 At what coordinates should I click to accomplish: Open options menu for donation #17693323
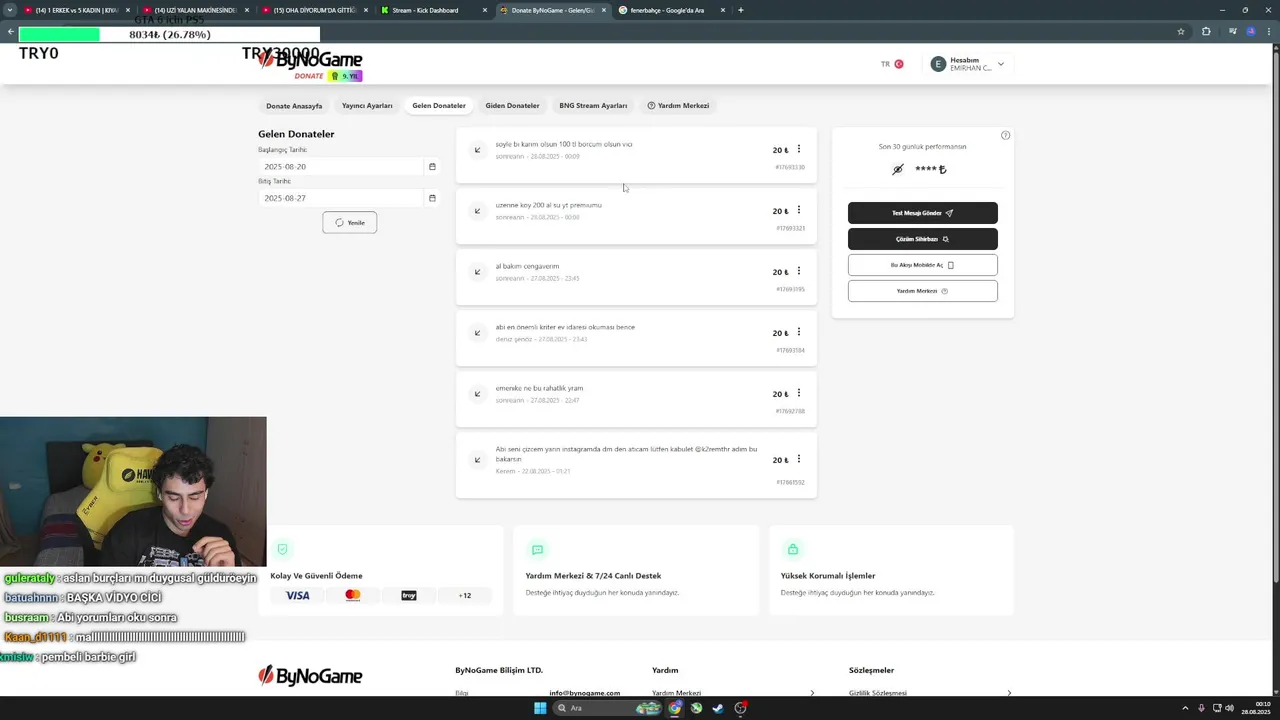tap(798, 210)
